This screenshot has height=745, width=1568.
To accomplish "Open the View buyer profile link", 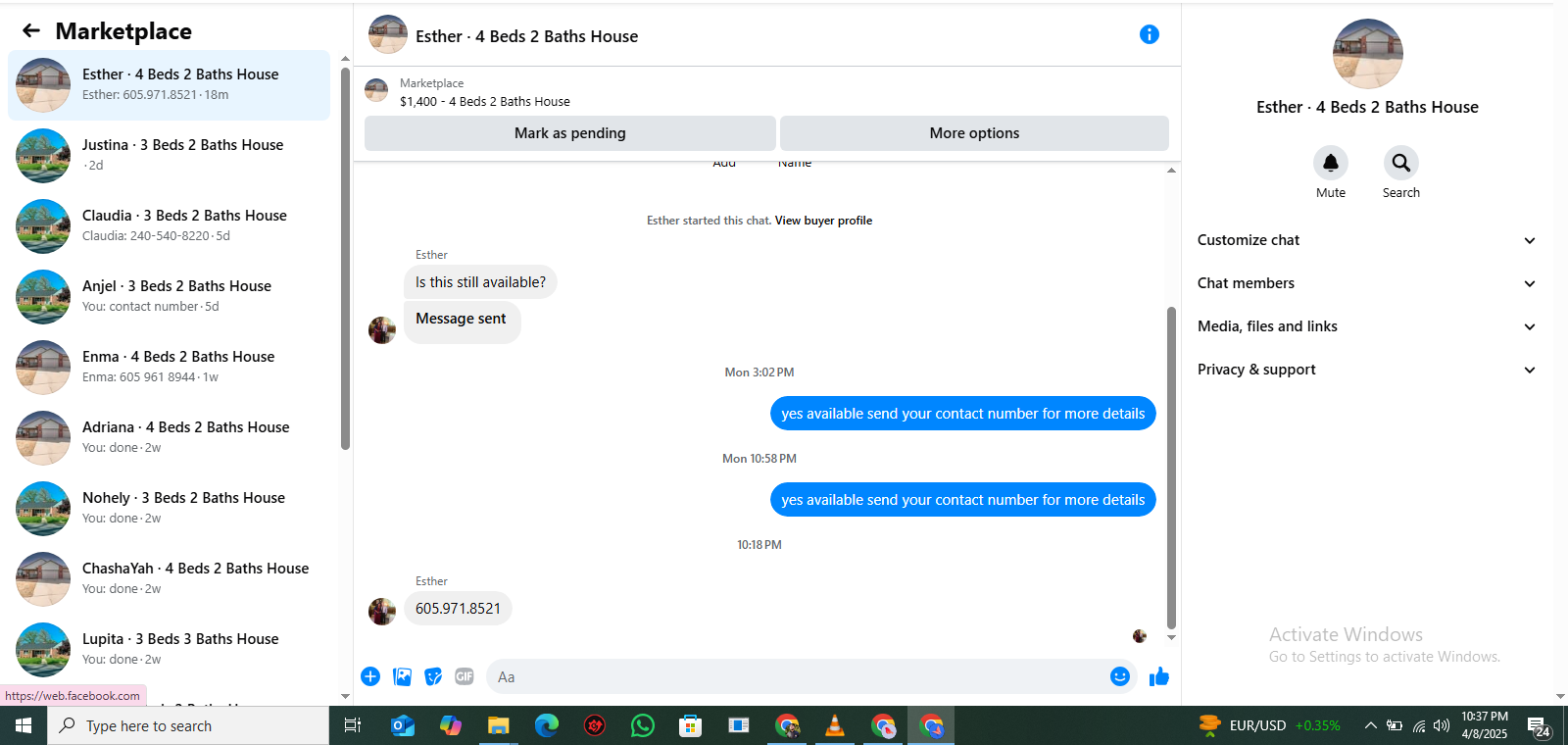I will 823,221.
